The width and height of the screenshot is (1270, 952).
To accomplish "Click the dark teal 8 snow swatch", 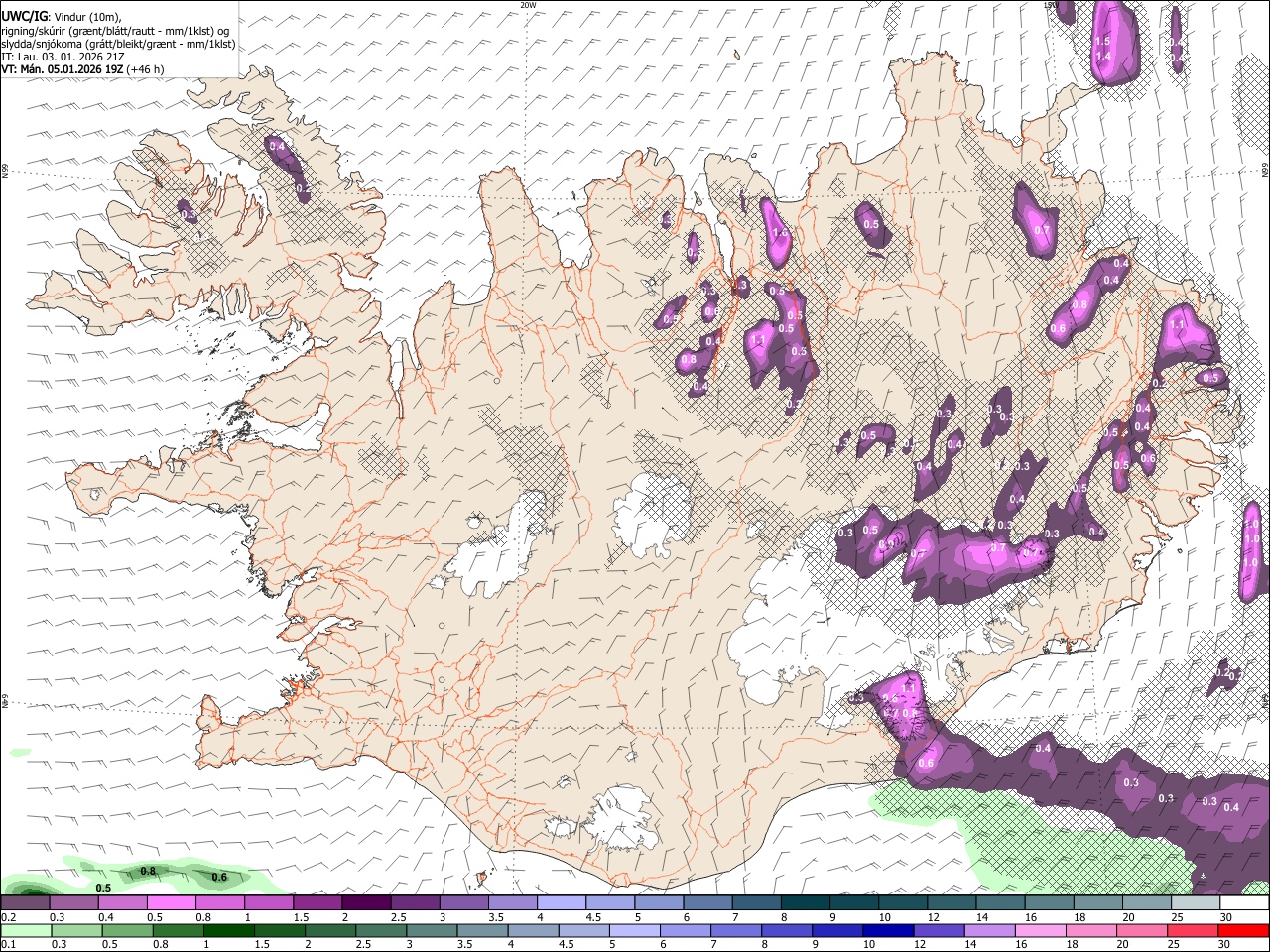I will point(805,903).
